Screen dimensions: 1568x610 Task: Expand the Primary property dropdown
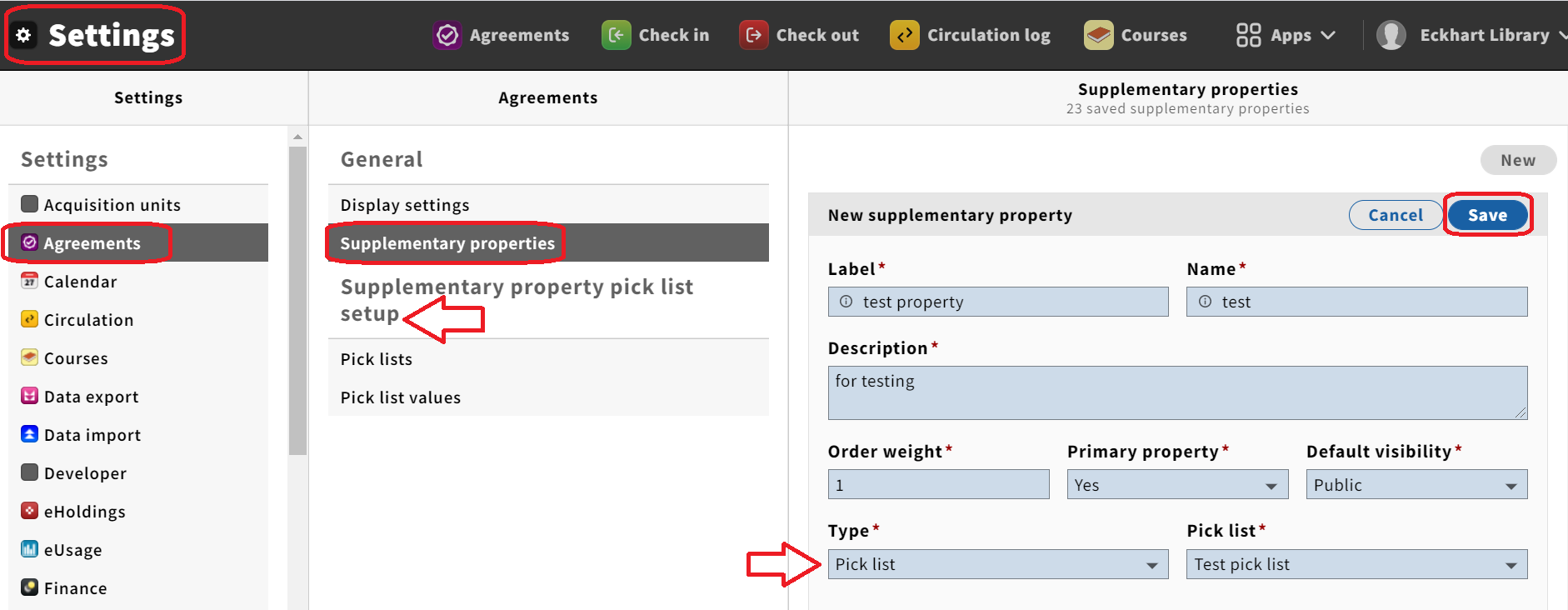[x=1177, y=485]
